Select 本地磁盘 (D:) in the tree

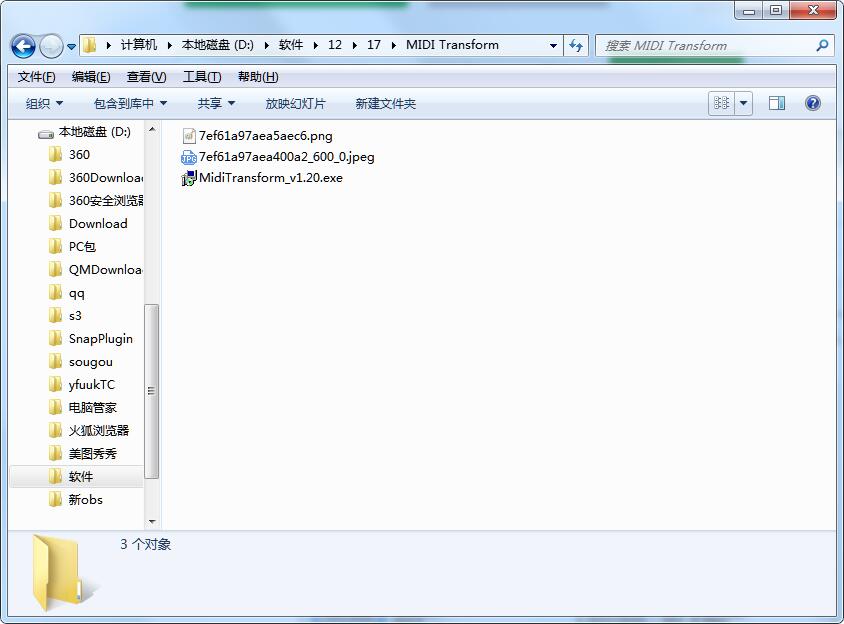(94, 132)
